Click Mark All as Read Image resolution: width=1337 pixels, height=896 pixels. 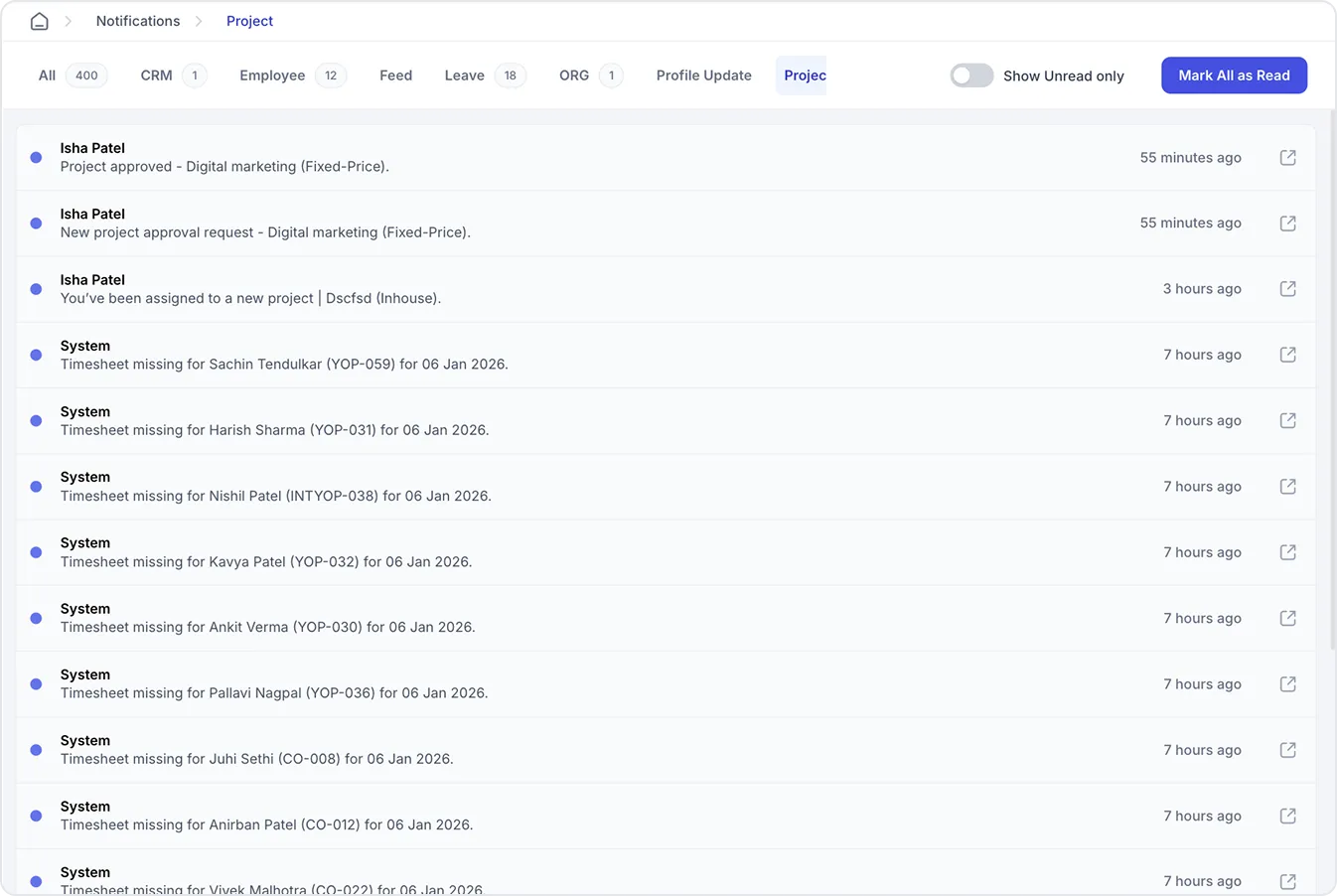click(x=1234, y=75)
